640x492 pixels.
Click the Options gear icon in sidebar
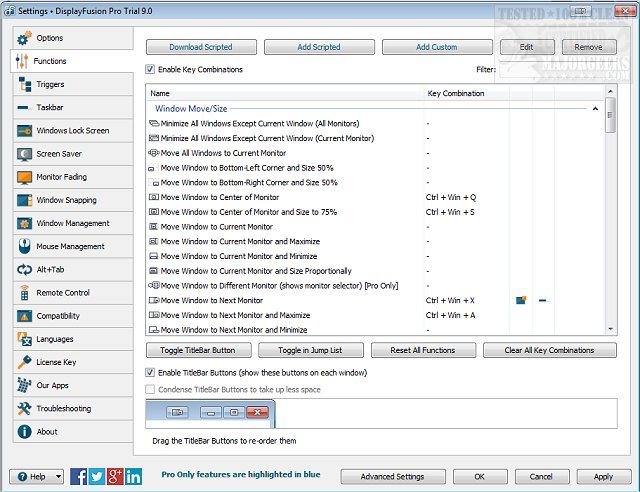[x=24, y=38]
